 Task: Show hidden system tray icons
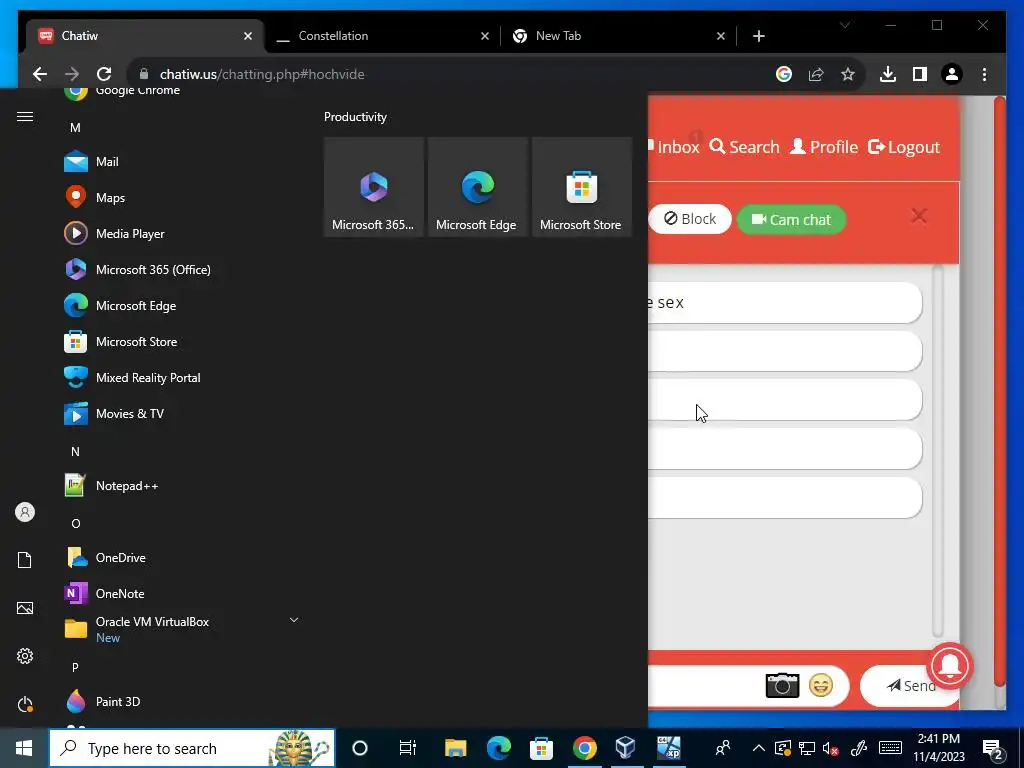758,748
